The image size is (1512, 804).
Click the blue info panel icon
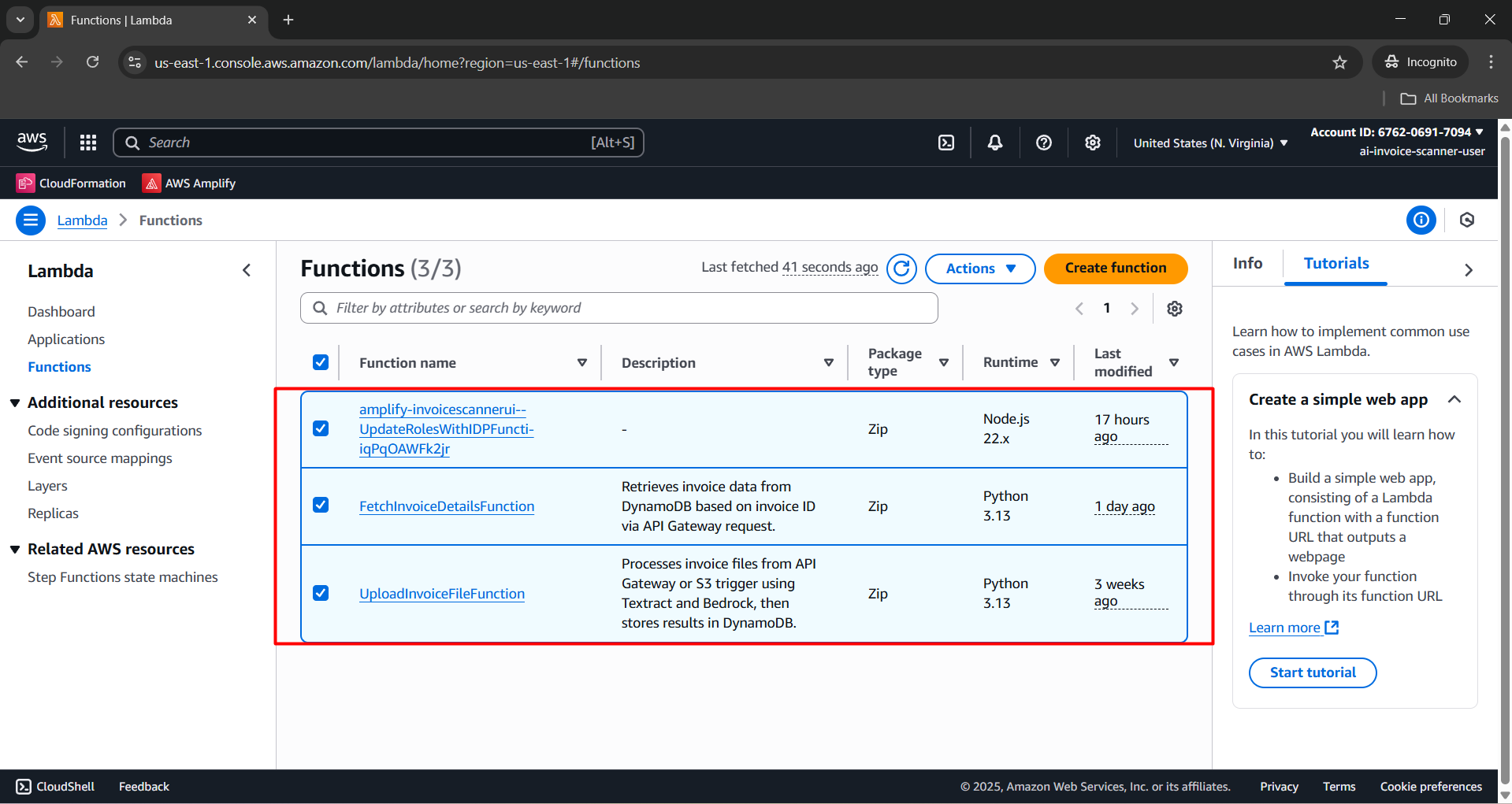pyautogui.click(x=1421, y=220)
